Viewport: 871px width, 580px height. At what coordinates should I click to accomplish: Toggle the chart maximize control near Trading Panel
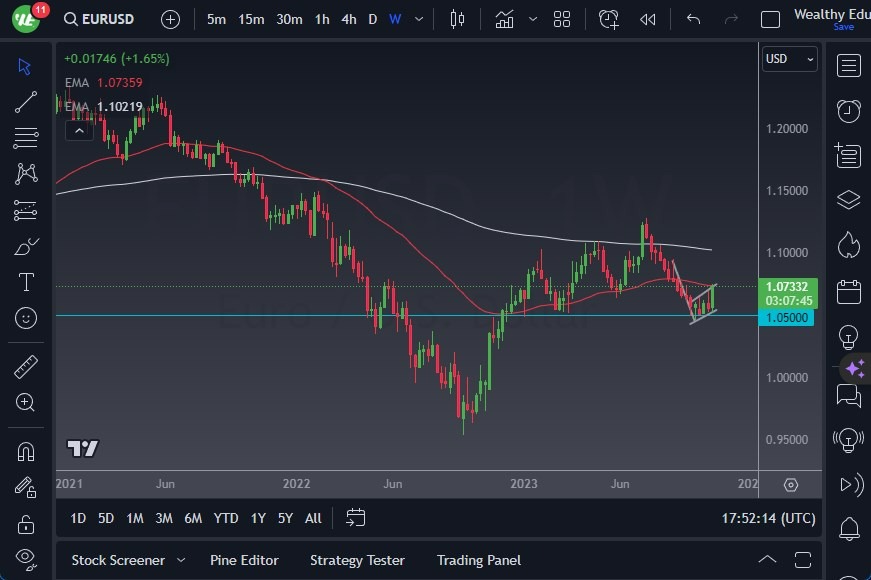(x=803, y=559)
